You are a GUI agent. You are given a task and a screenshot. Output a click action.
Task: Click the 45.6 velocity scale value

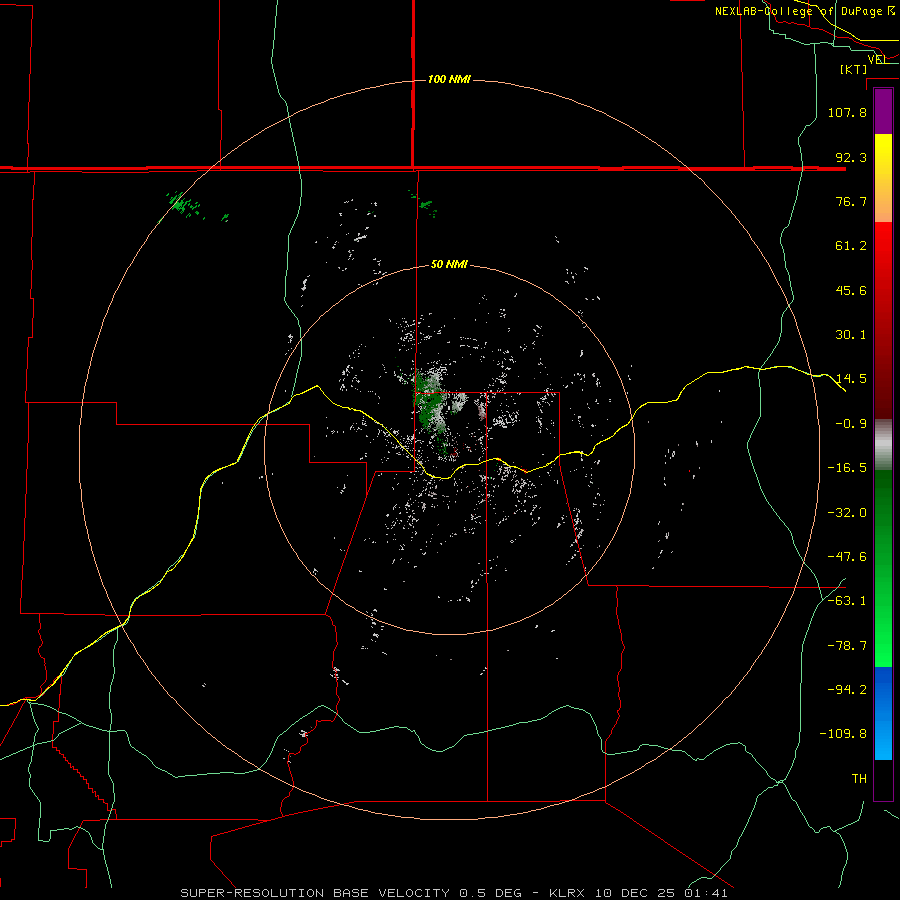tap(851, 290)
